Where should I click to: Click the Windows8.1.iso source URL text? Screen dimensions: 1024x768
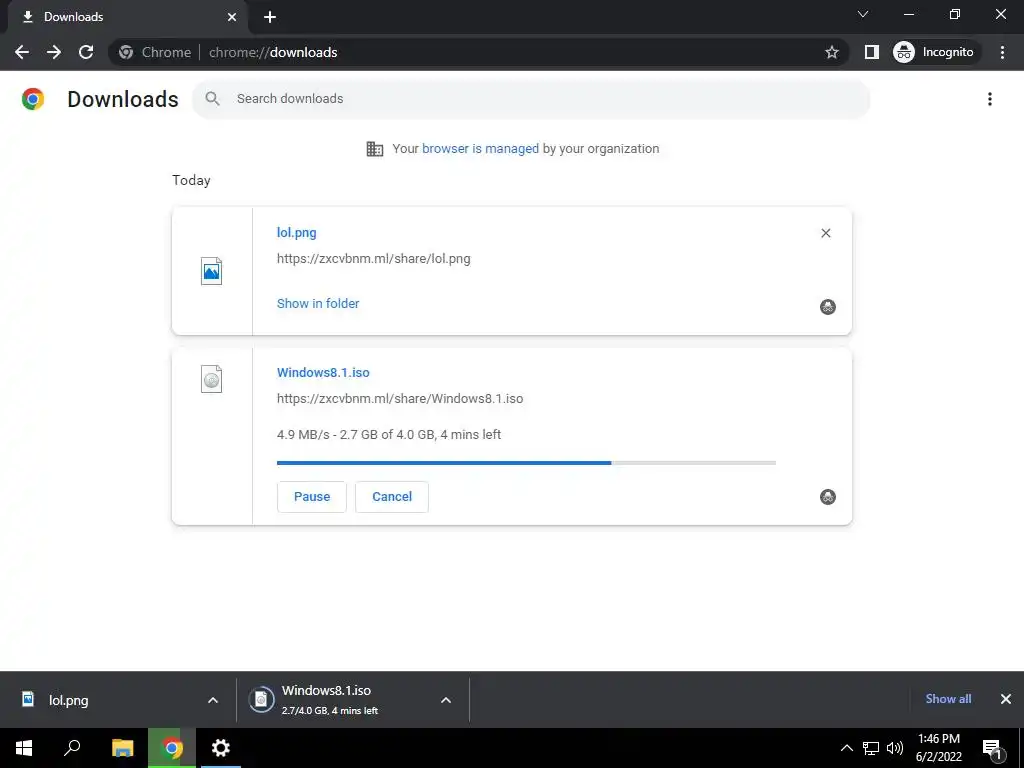pyautogui.click(x=400, y=399)
